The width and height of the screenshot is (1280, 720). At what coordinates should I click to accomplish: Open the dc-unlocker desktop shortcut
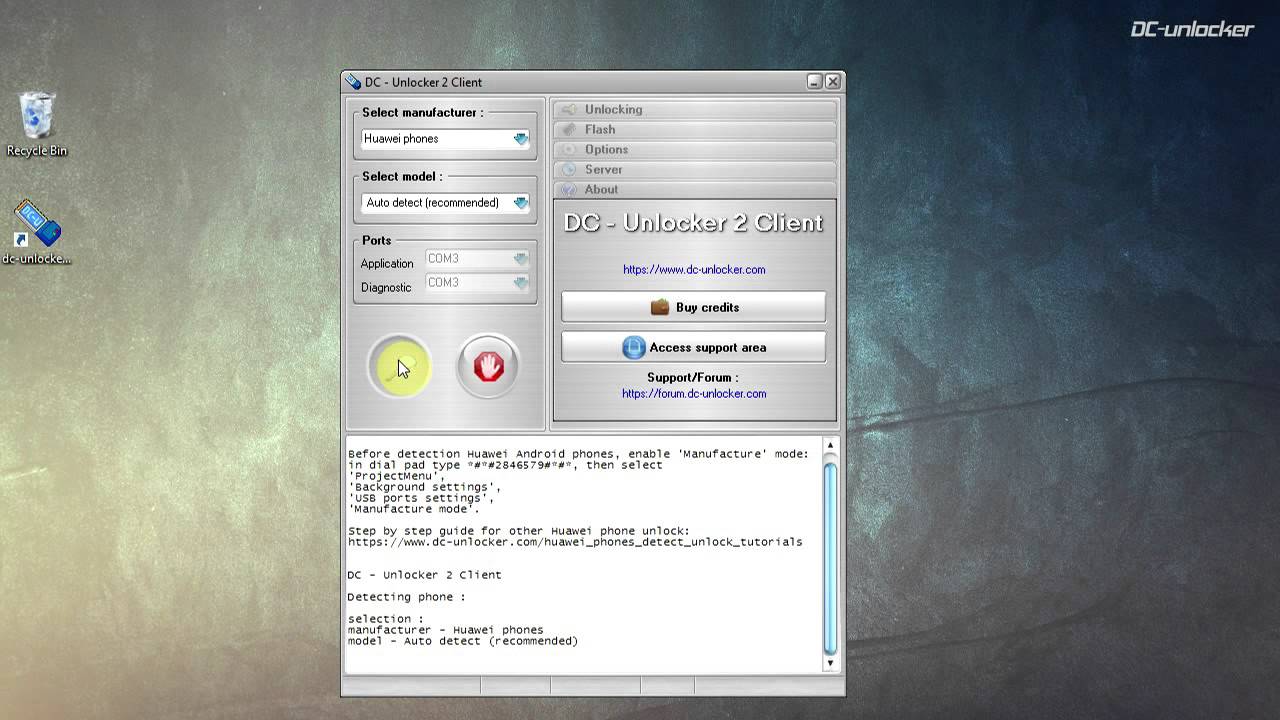coord(37,232)
